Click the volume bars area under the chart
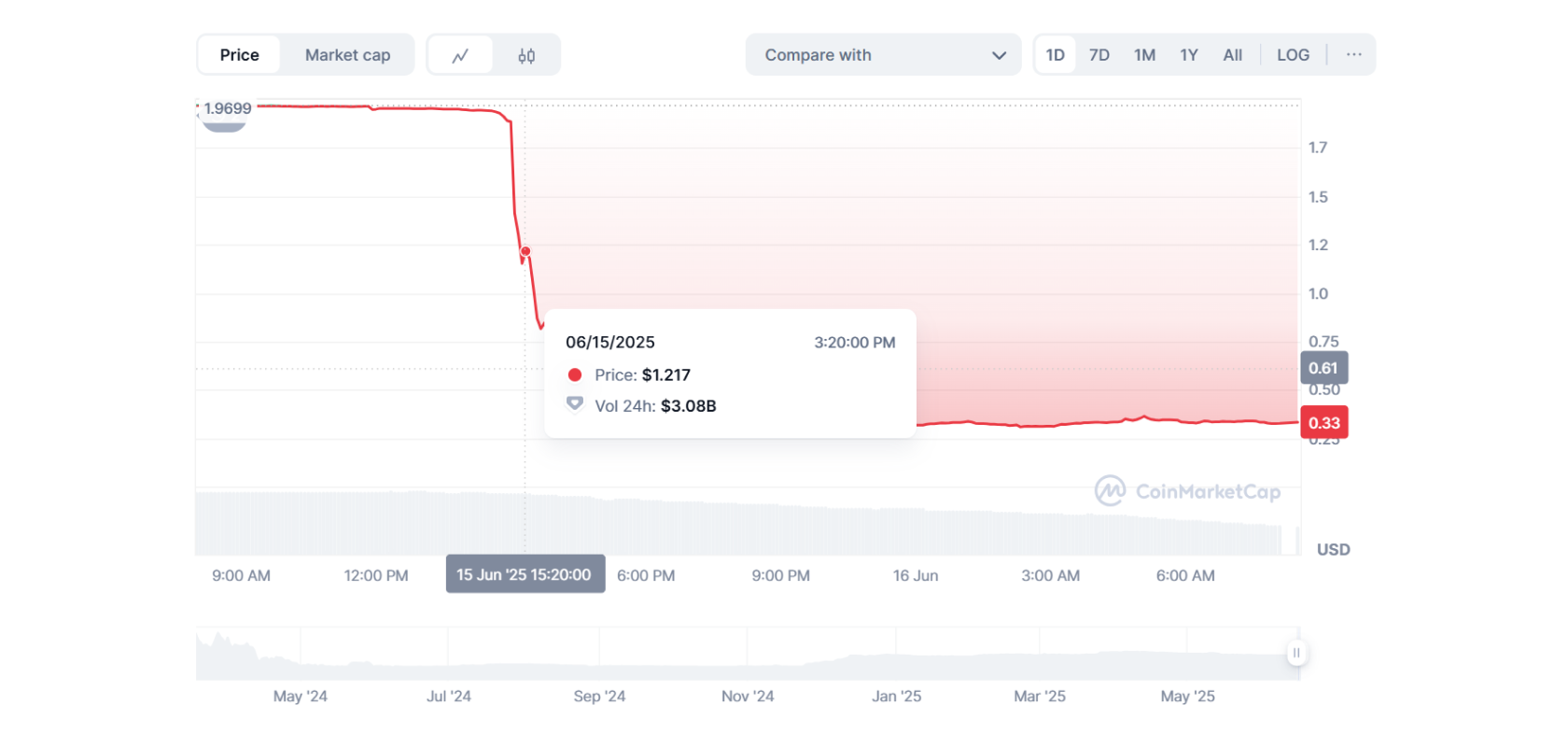Viewport: 1568px width, 747px height. pyautogui.click(x=747, y=524)
